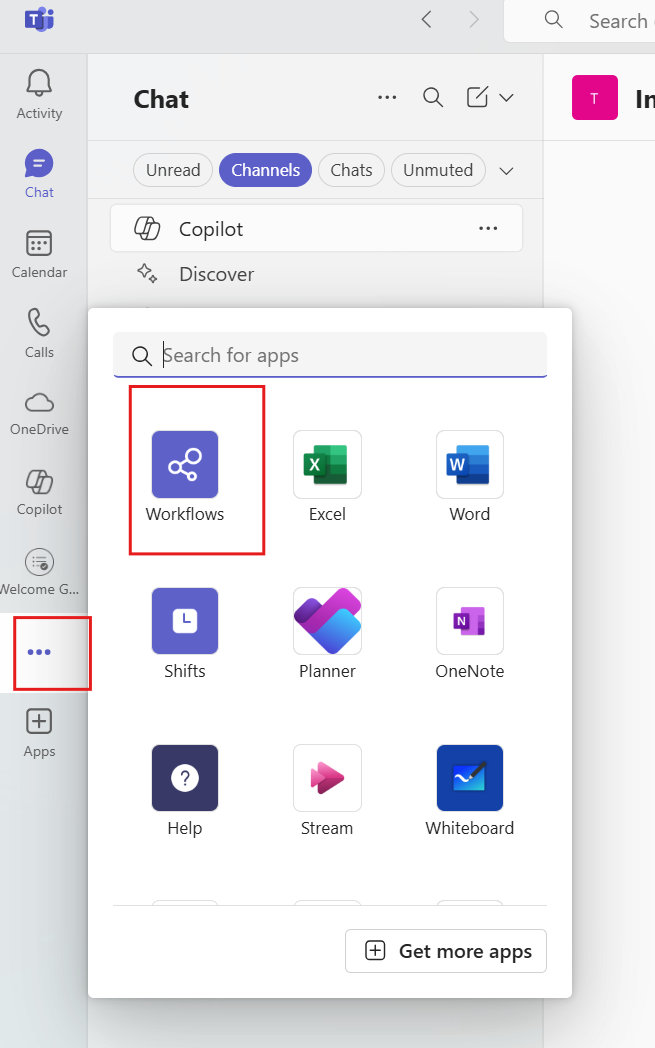The image size is (655, 1048).
Task: Open the Help app
Action: [x=184, y=790]
